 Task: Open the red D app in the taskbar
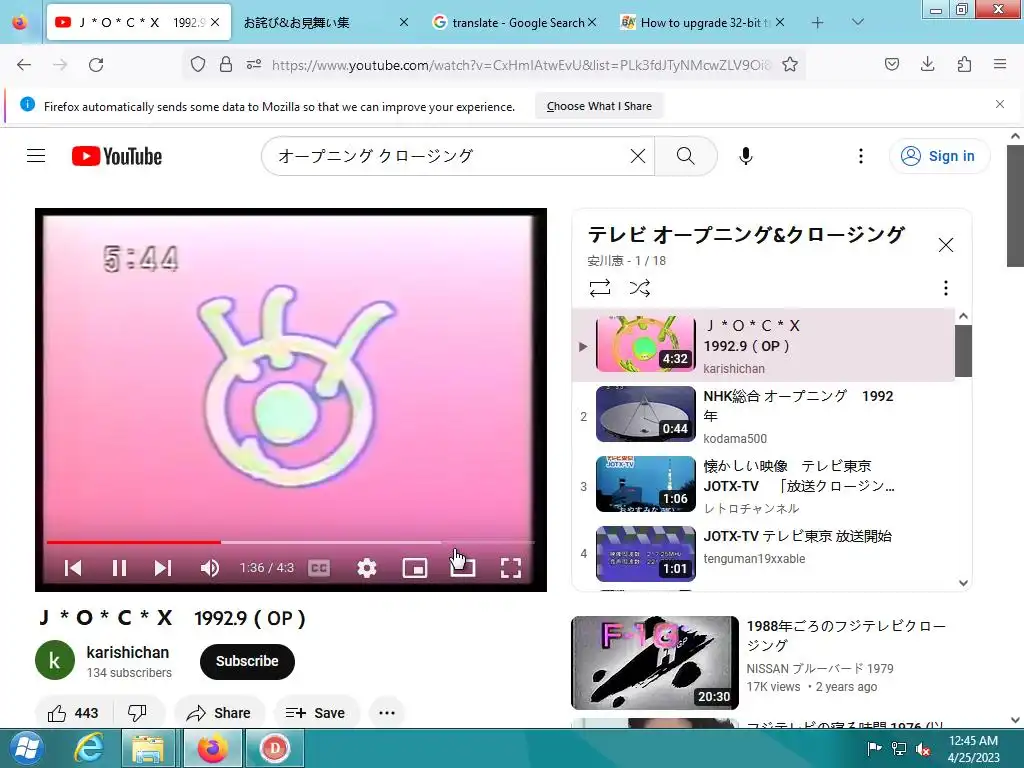pos(274,748)
